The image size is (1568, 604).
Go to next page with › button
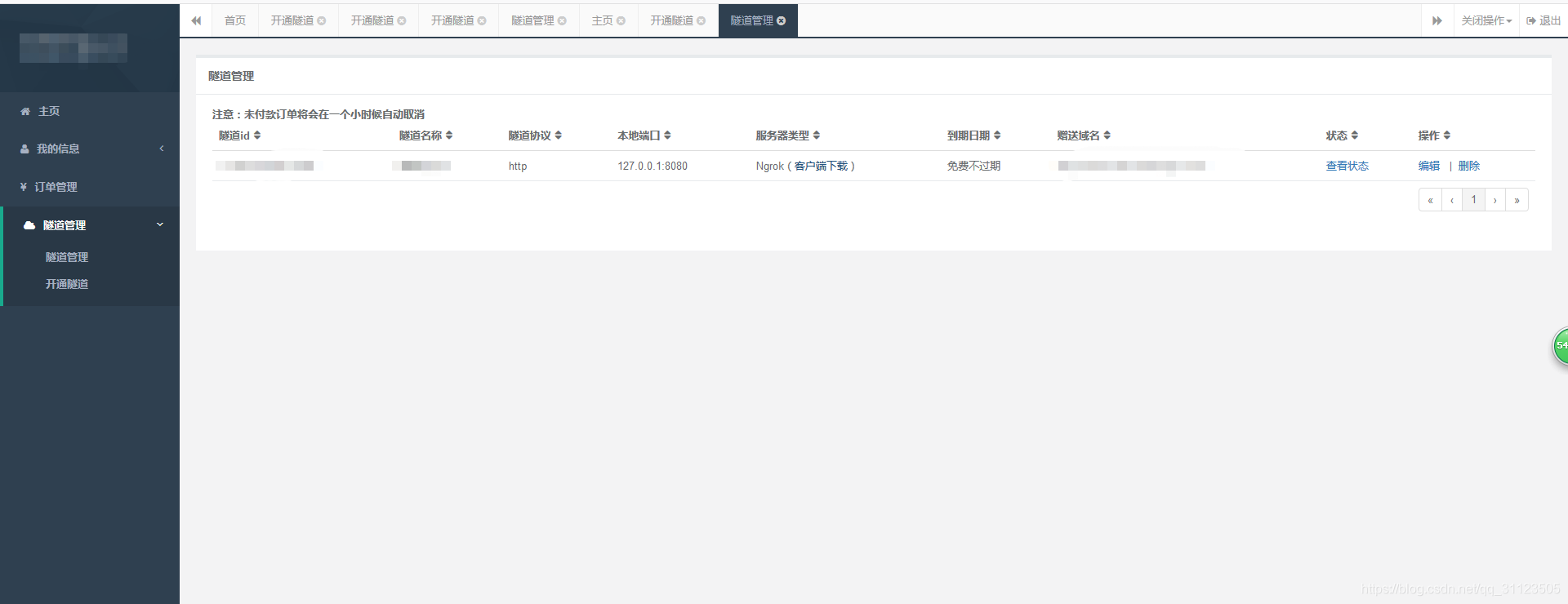tap(1495, 200)
